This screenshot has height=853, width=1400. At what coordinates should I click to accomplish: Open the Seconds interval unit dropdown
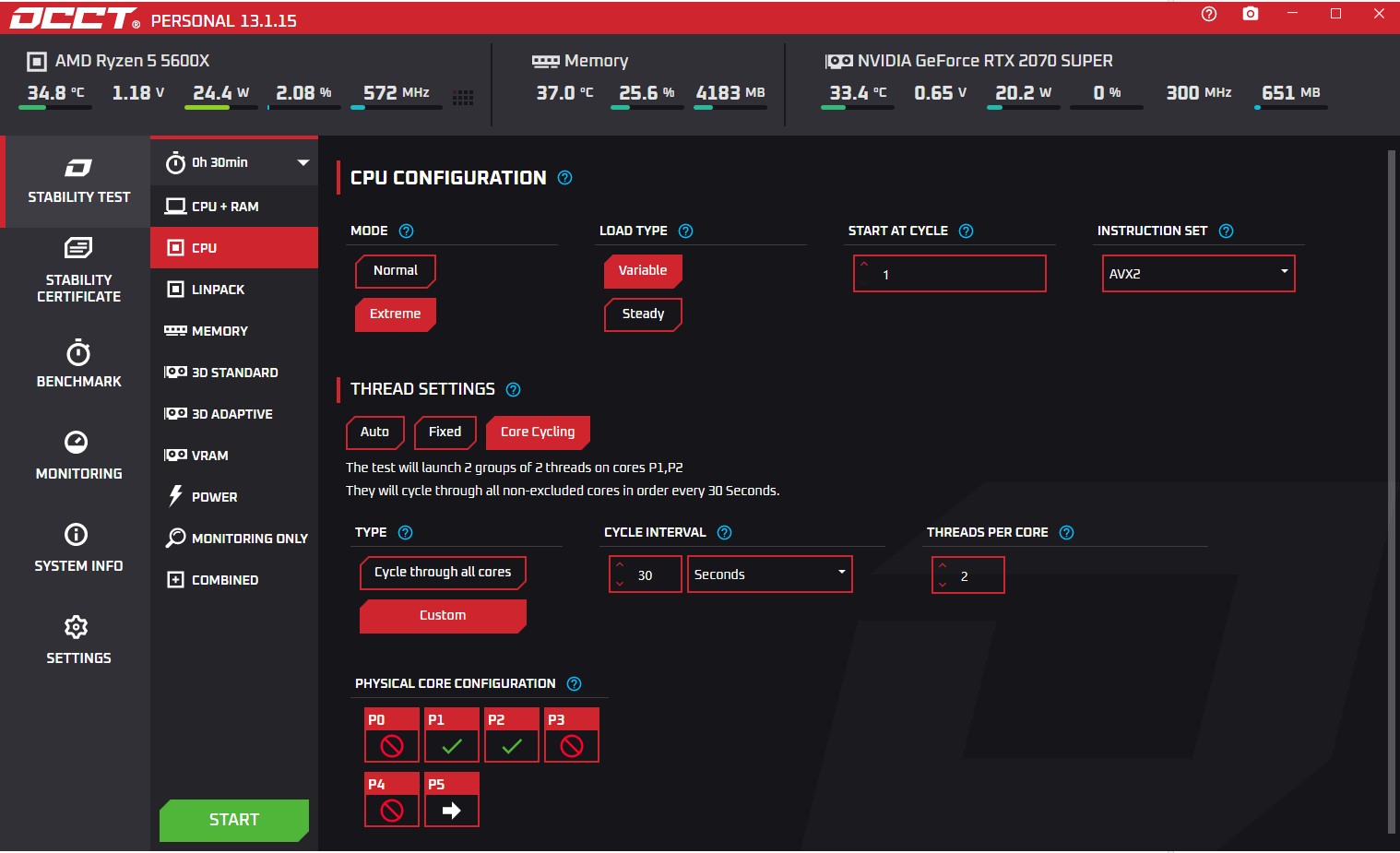[770, 575]
